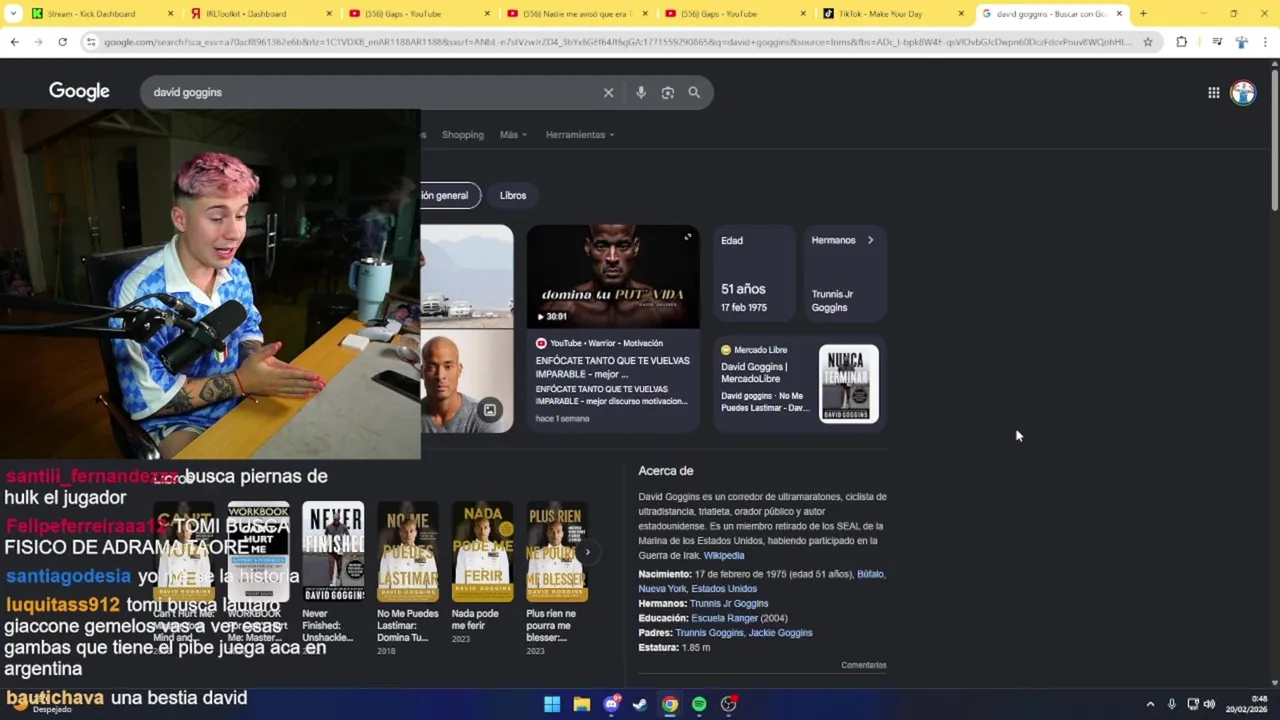This screenshot has width=1280, height=720.
Task: Expand fullscreen on the YouTube video card
Action: click(x=687, y=237)
